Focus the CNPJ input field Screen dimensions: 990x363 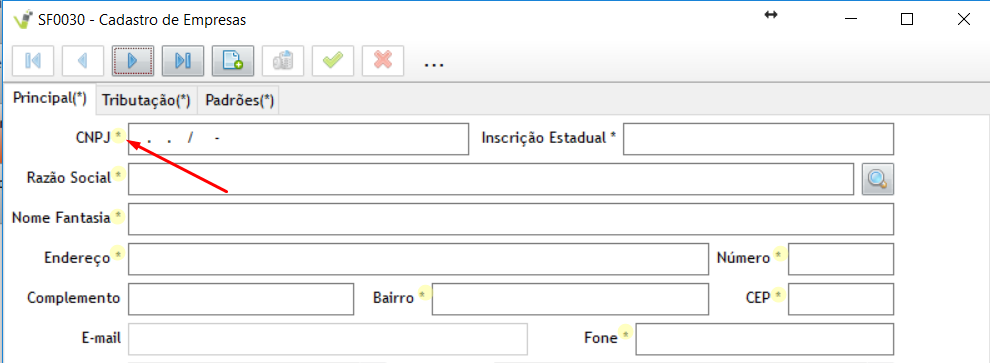click(x=299, y=139)
